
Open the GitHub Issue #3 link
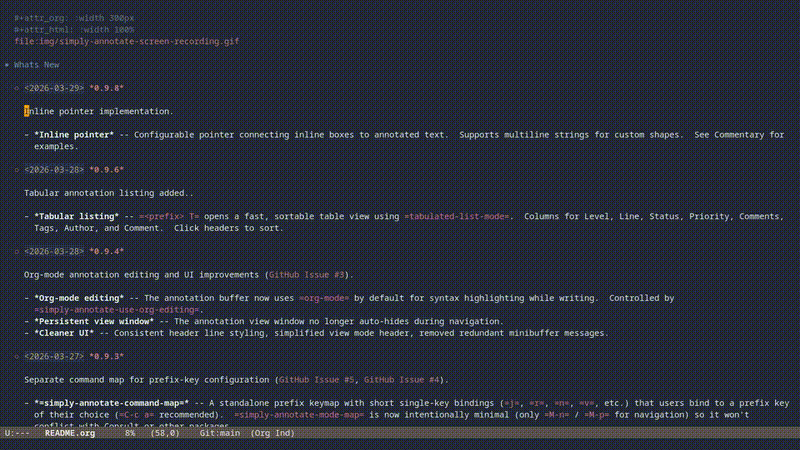[x=307, y=275]
